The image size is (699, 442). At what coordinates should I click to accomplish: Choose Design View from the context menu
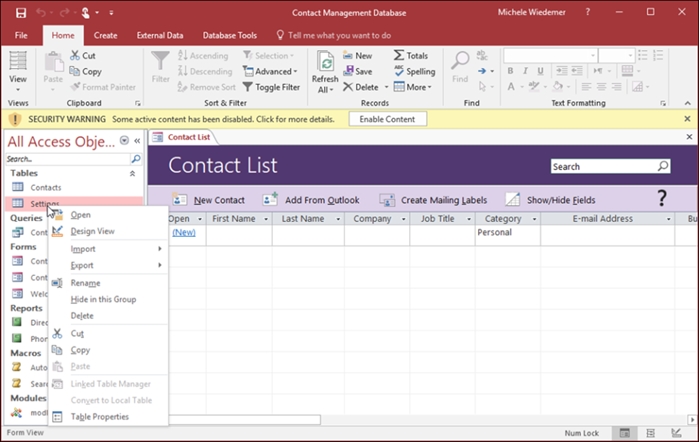pos(108,231)
